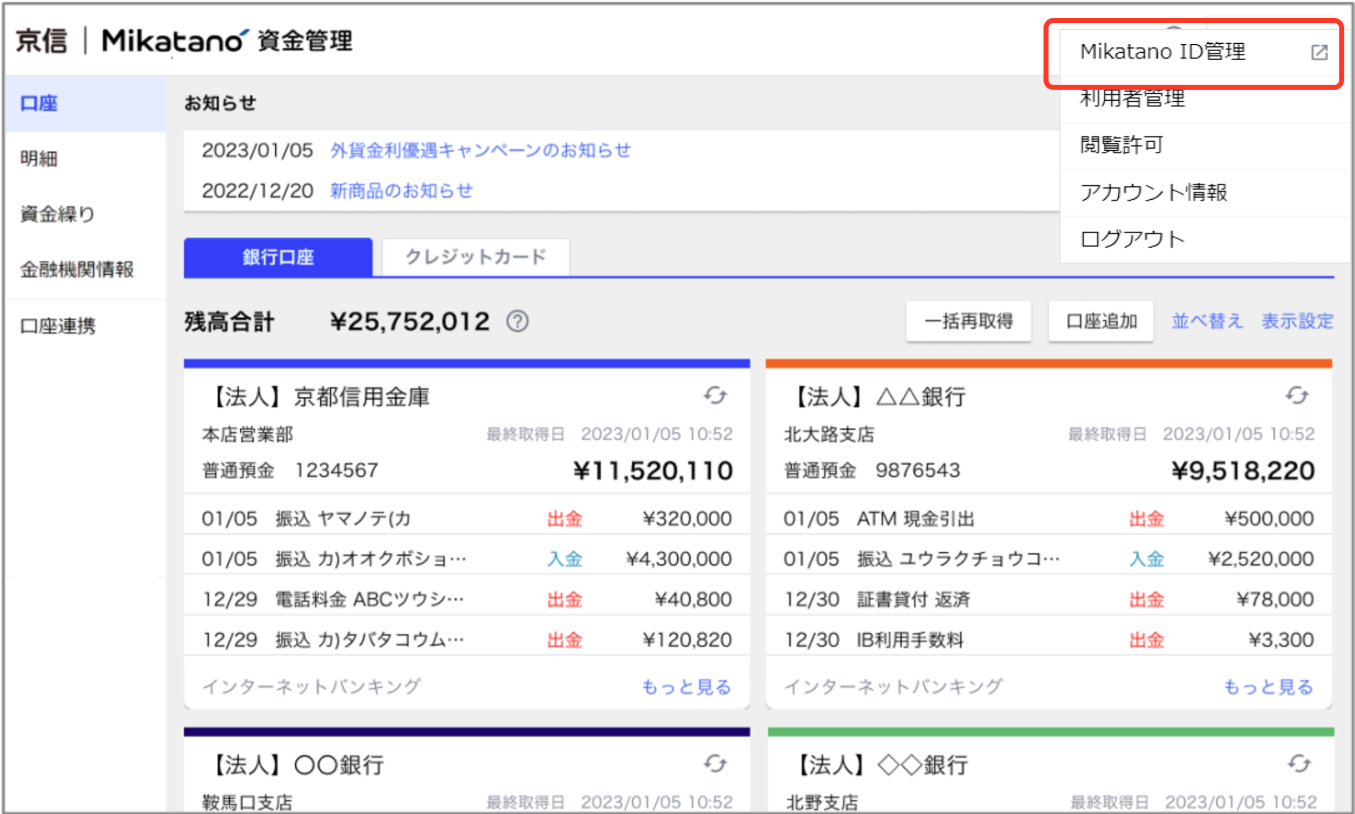Click the 【法人】△△銀行 card title

(875, 397)
